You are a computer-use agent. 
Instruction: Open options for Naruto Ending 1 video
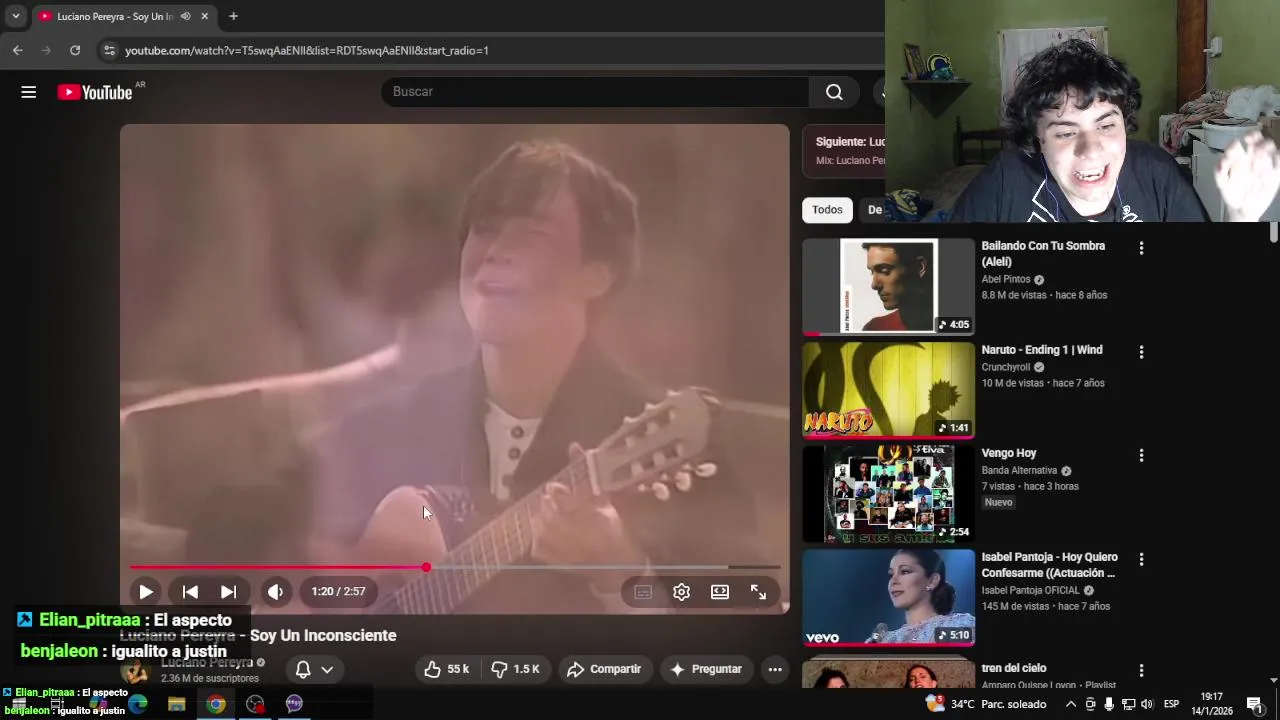[1141, 352]
